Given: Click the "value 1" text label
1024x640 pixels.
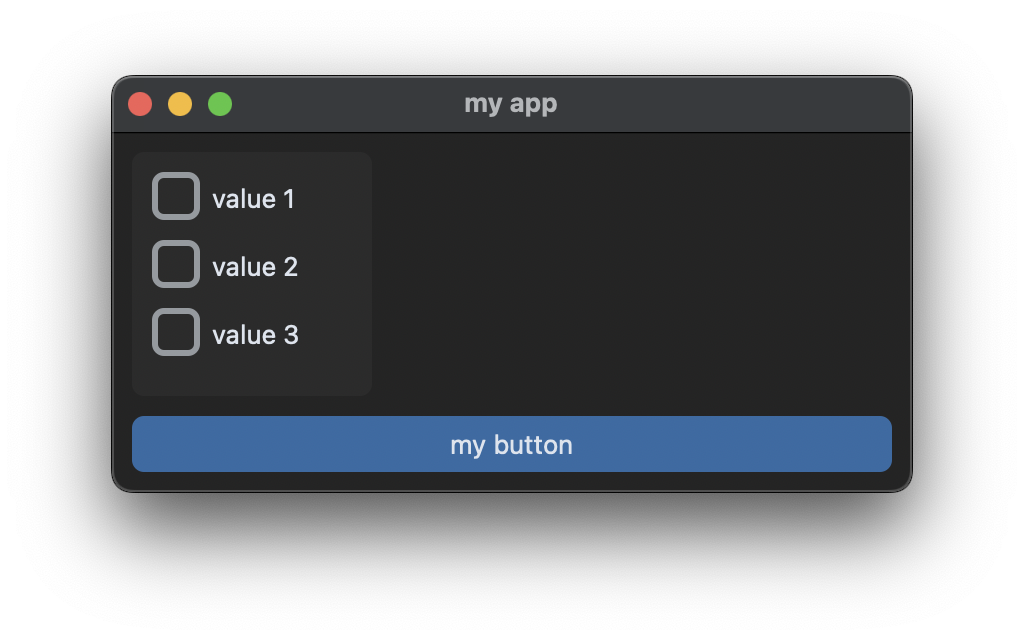Looking at the screenshot, I should coord(252,198).
